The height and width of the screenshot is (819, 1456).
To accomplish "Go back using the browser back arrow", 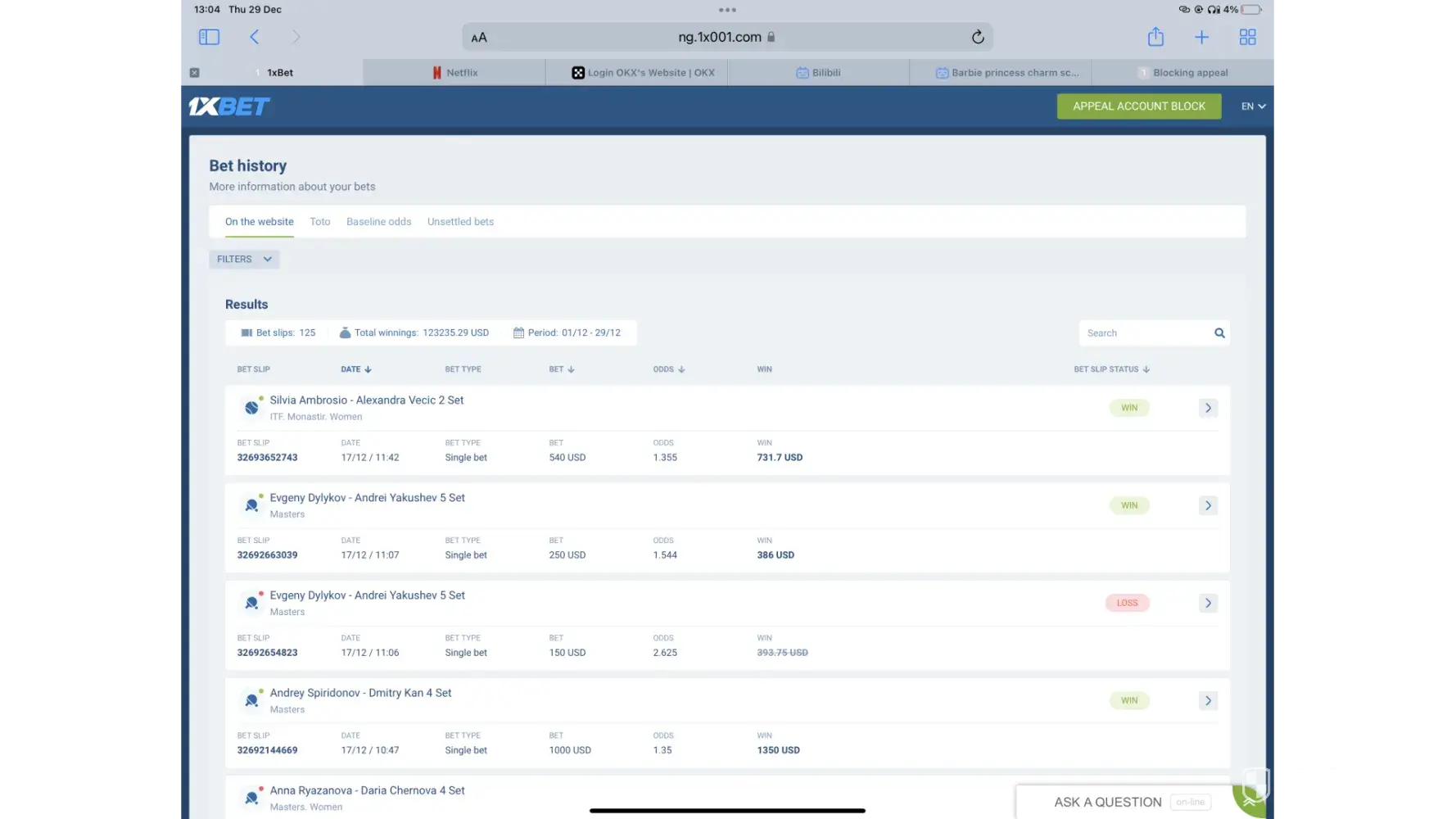I will pyautogui.click(x=255, y=37).
